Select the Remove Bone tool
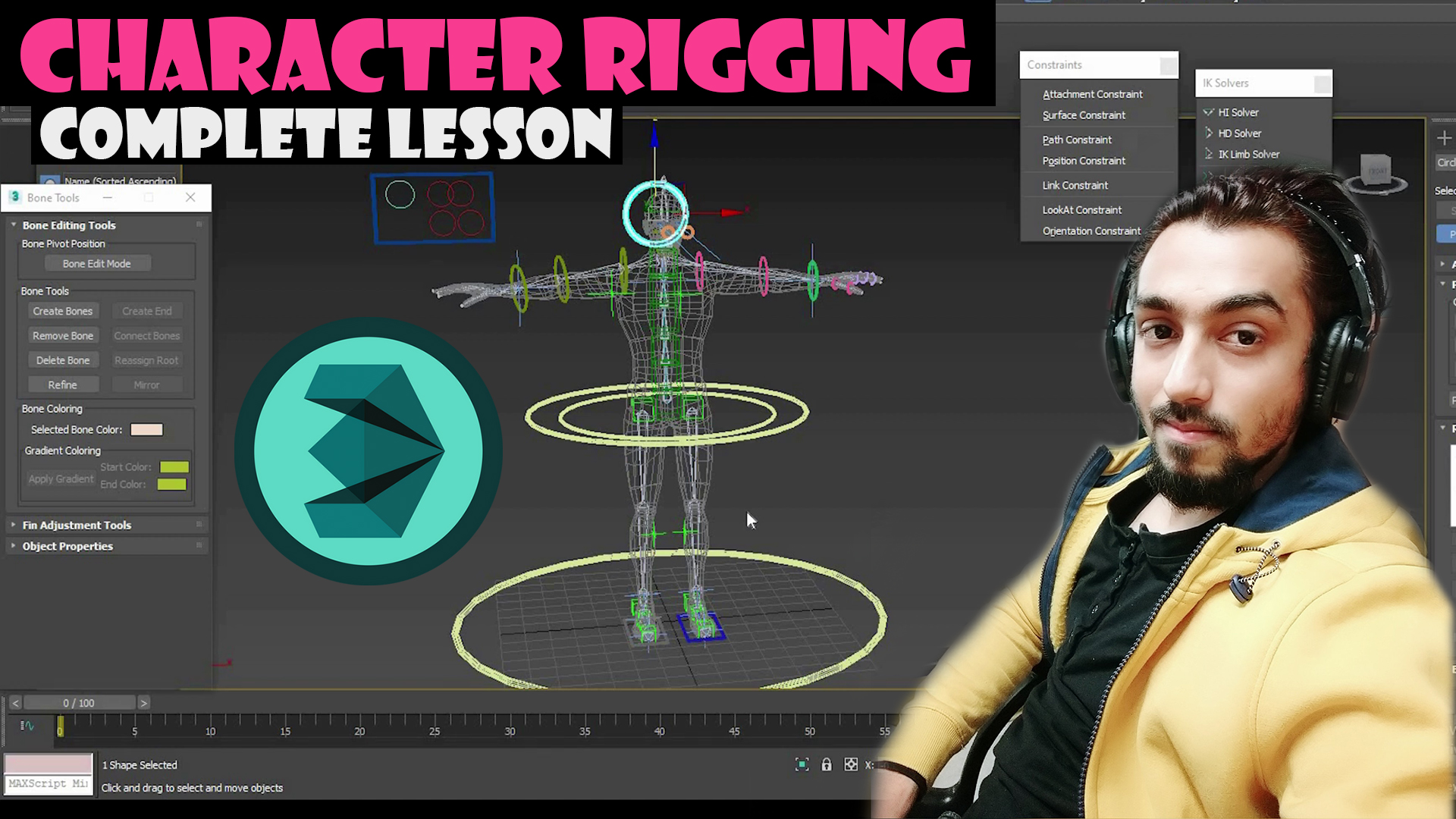The height and width of the screenshot is (819, 1456). [62, 335]
